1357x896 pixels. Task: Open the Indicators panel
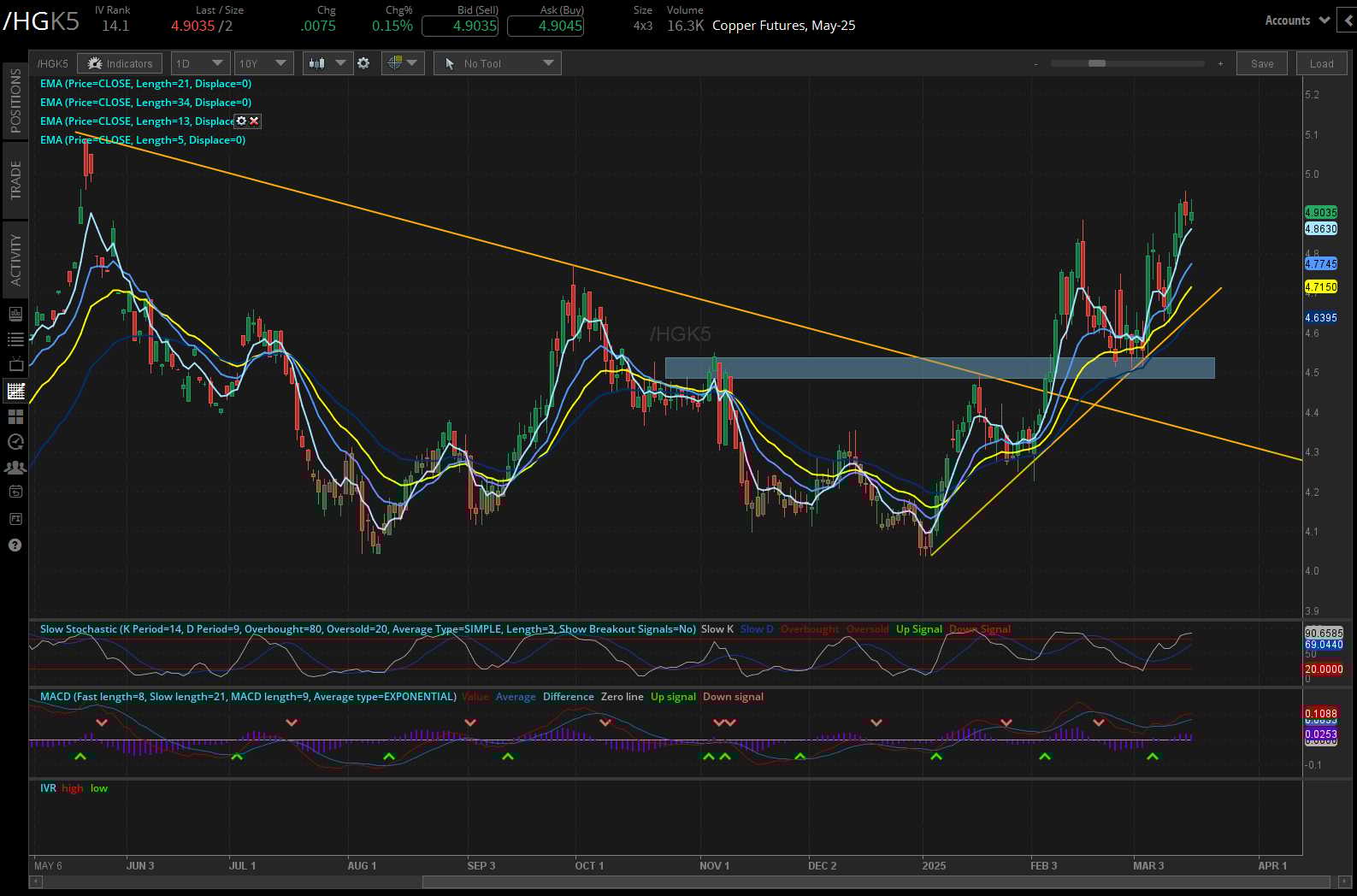point(120,63)
